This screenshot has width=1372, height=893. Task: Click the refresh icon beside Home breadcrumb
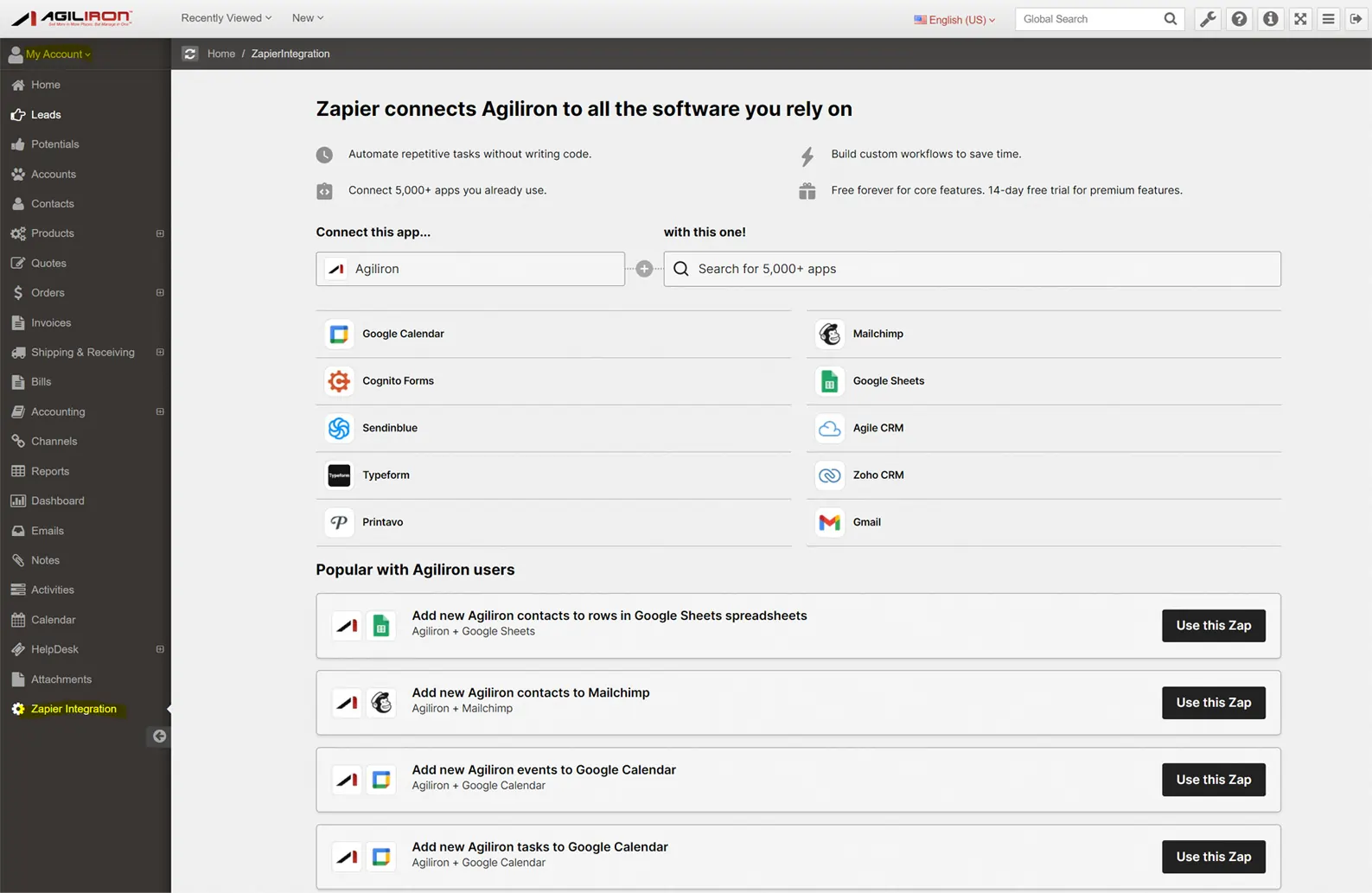190,54
